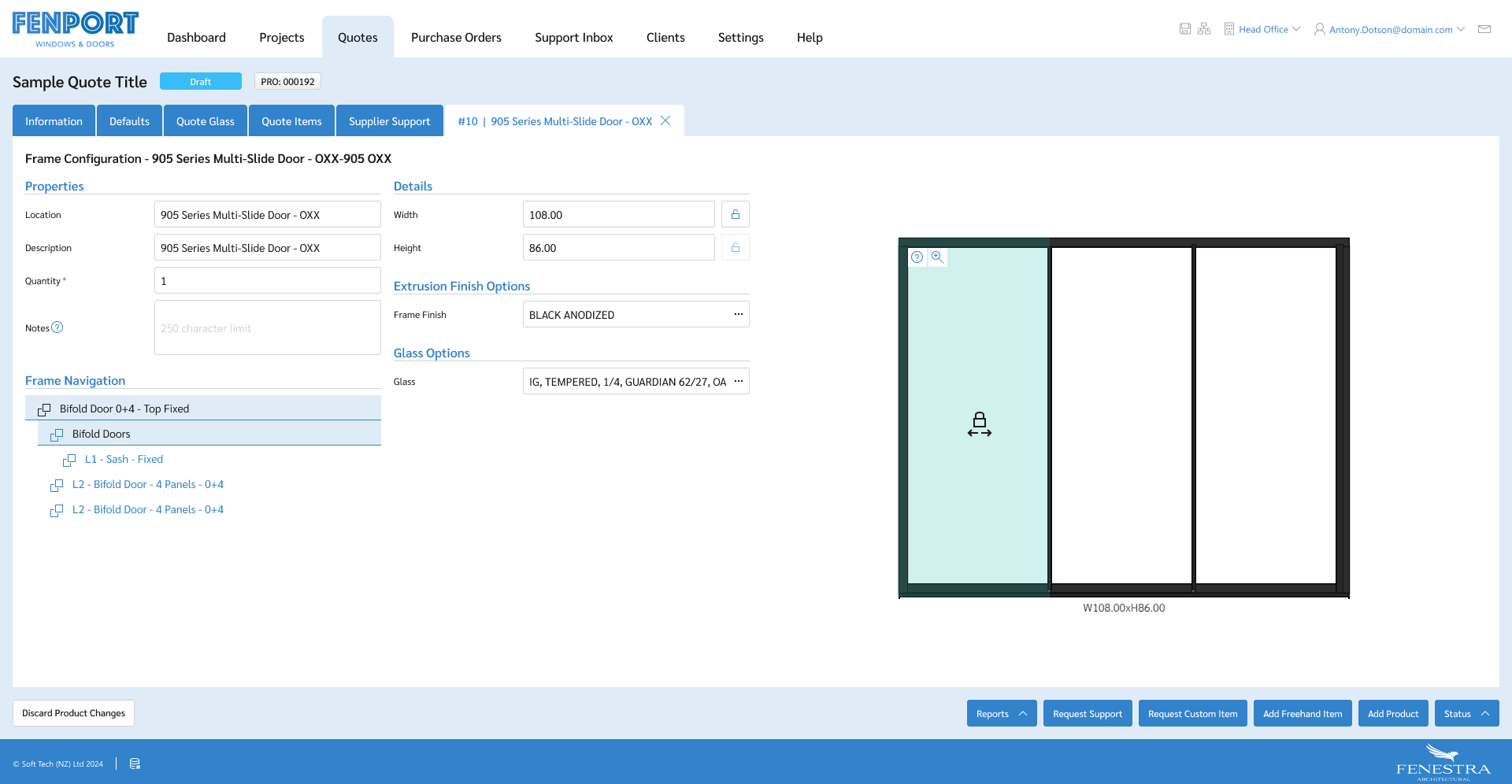Open the Support Inbox menu
This screenshot has height=784, width=1512.
573,37
